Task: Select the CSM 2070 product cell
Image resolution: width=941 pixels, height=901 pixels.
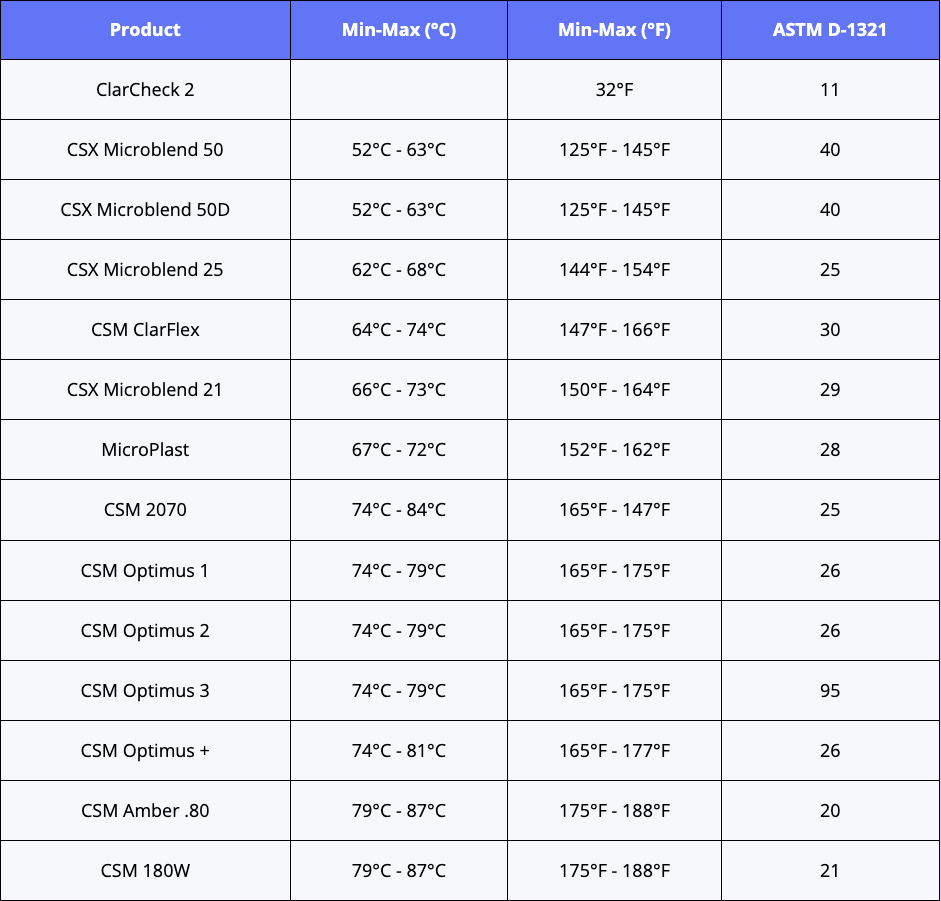Action: 145,510
